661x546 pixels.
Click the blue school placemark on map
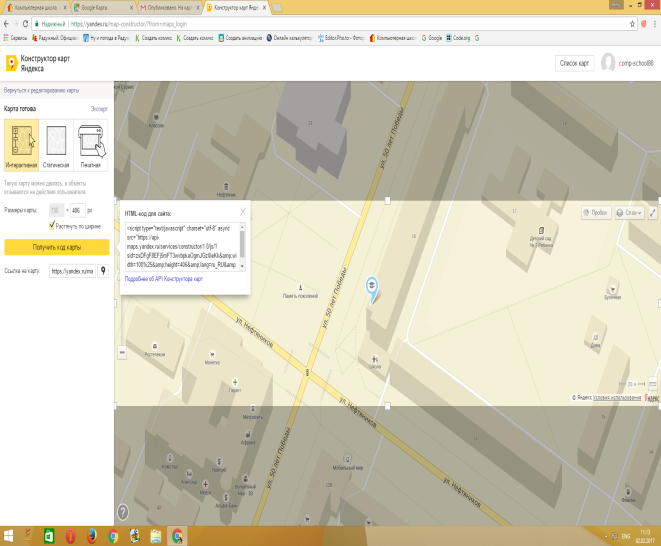point(372,289)
